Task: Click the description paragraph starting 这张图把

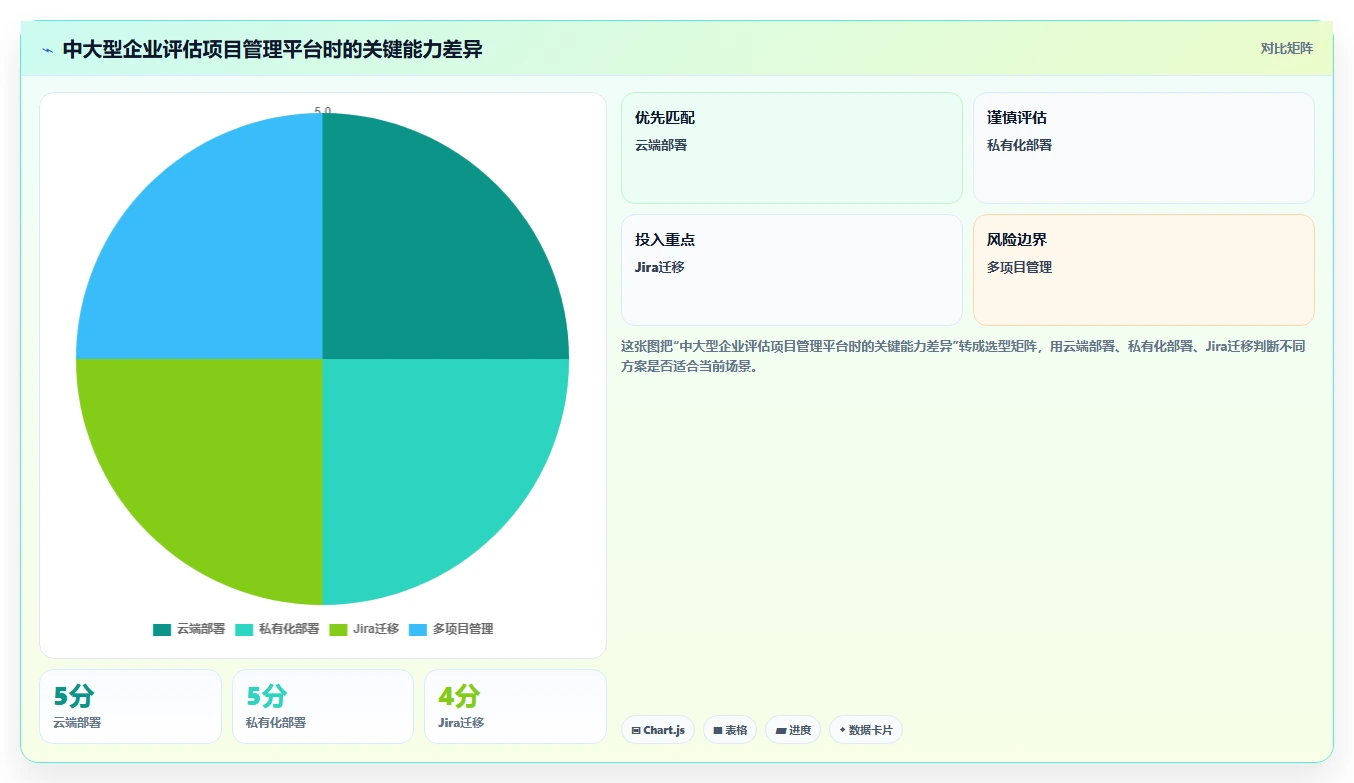Action: click(963, 356)
